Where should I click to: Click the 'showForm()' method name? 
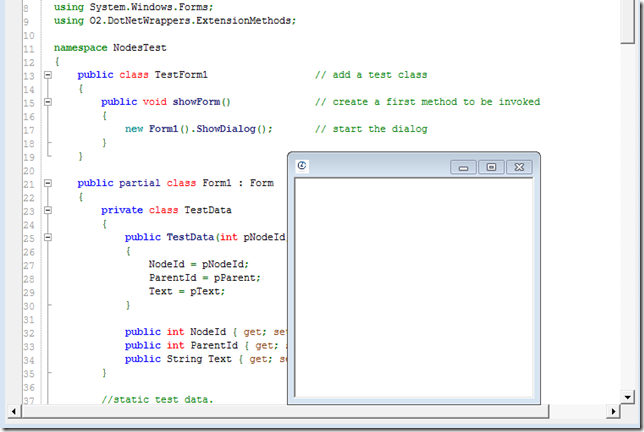(x=202, y=102)
